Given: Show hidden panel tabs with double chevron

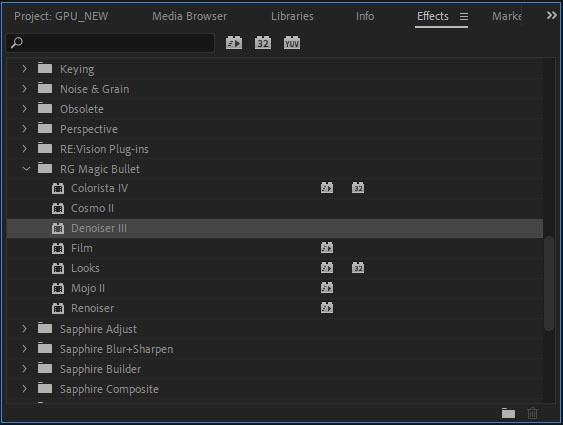Looking at the screenshot, I should coord(552,15).
